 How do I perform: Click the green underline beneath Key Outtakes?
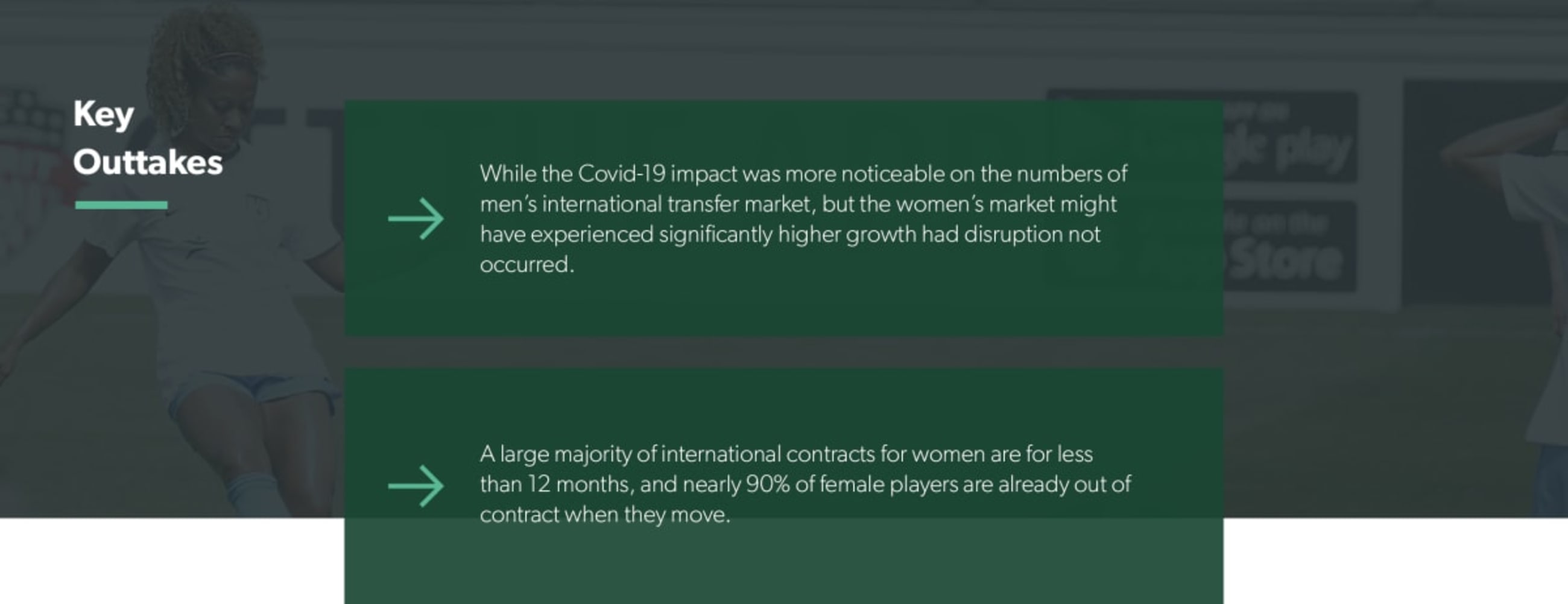pyautogui.click(x=121, y=205)
